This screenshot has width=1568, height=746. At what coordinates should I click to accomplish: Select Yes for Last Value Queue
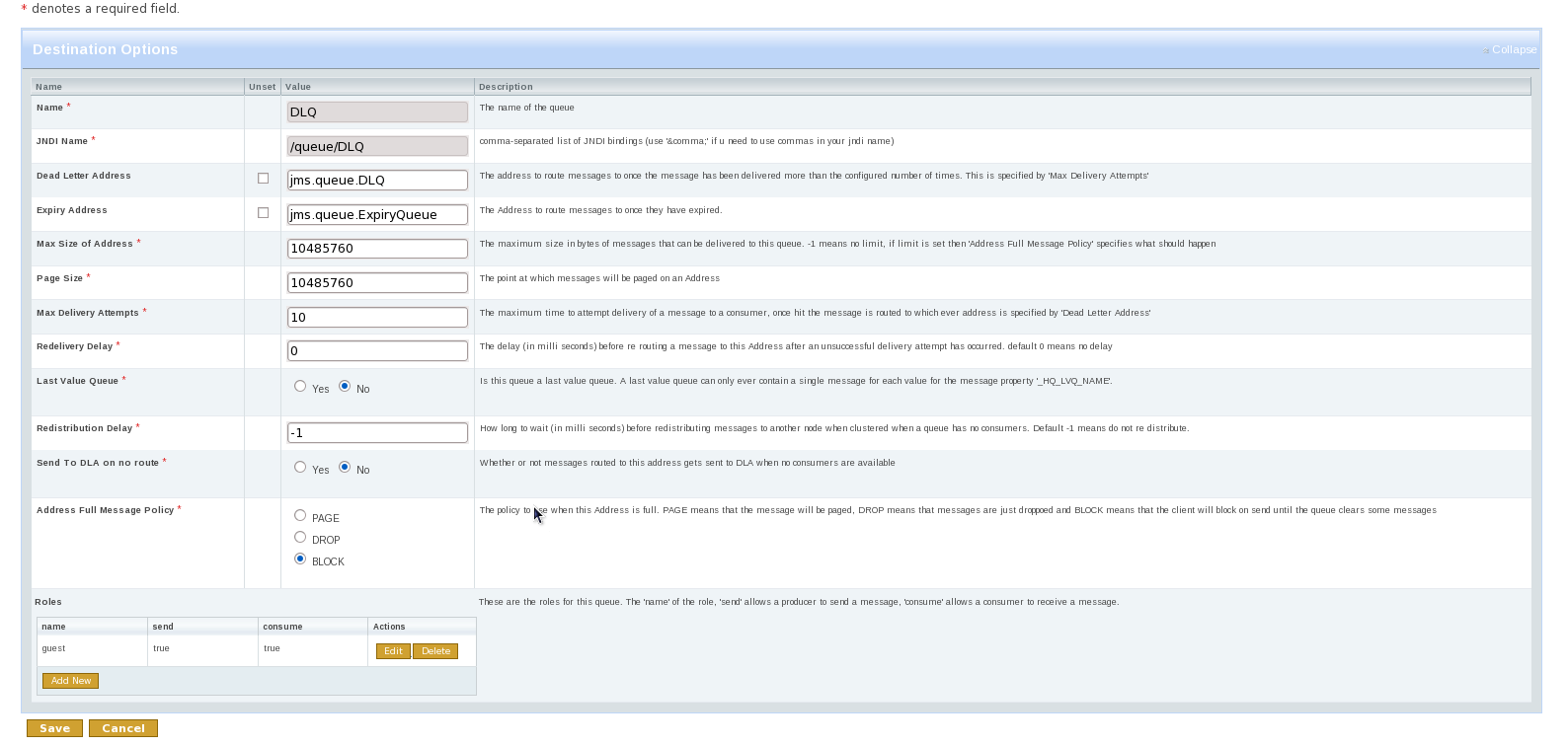tap(300, 387)
